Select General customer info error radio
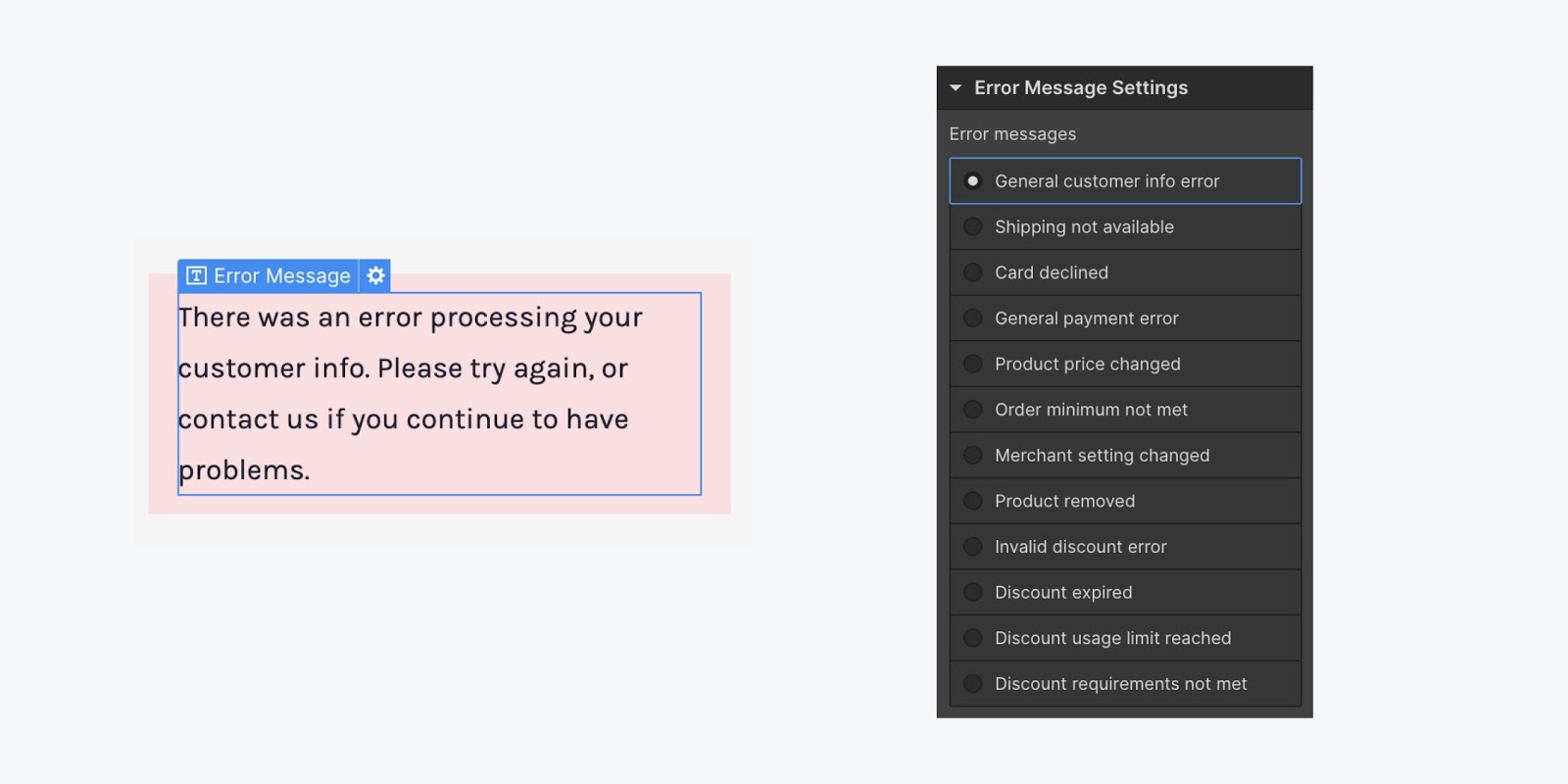Screen dimensions: 1568x784 pyautogui.click(x=972, y=181)
